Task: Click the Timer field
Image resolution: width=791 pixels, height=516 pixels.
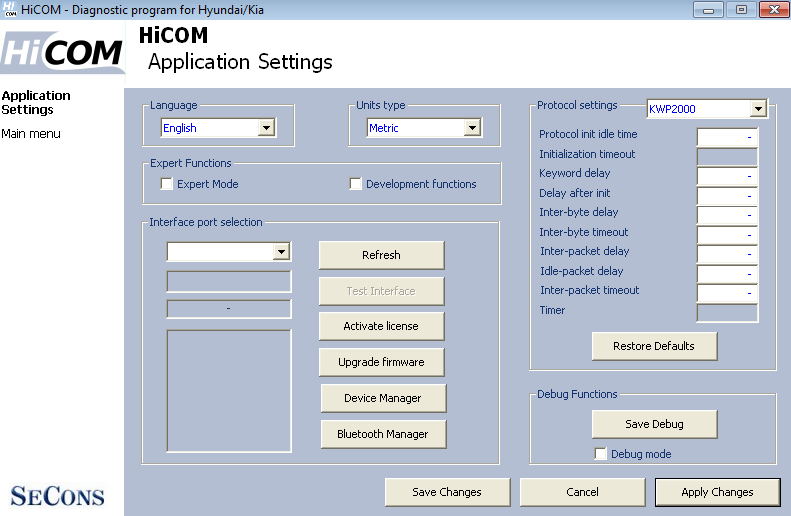Action: click(x=727, y=313)
